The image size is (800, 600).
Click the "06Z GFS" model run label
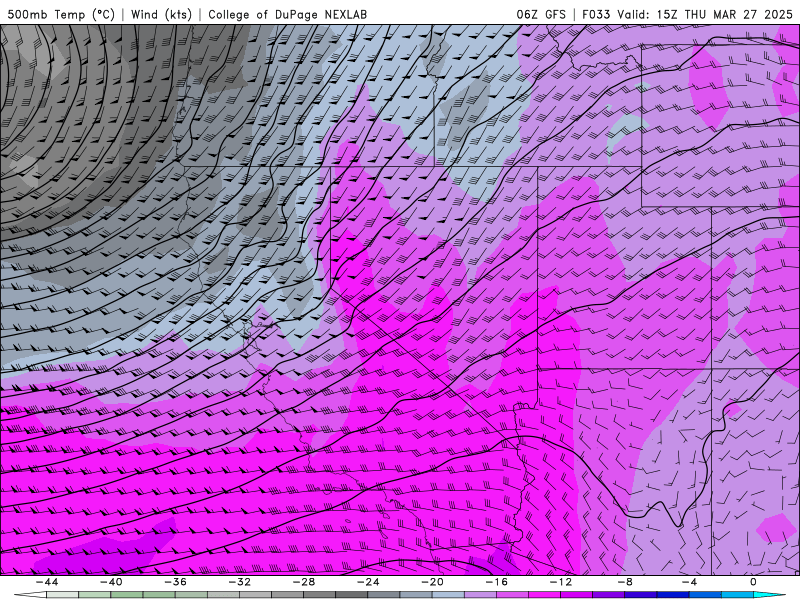pyautogui.click(x=541, y=15)
